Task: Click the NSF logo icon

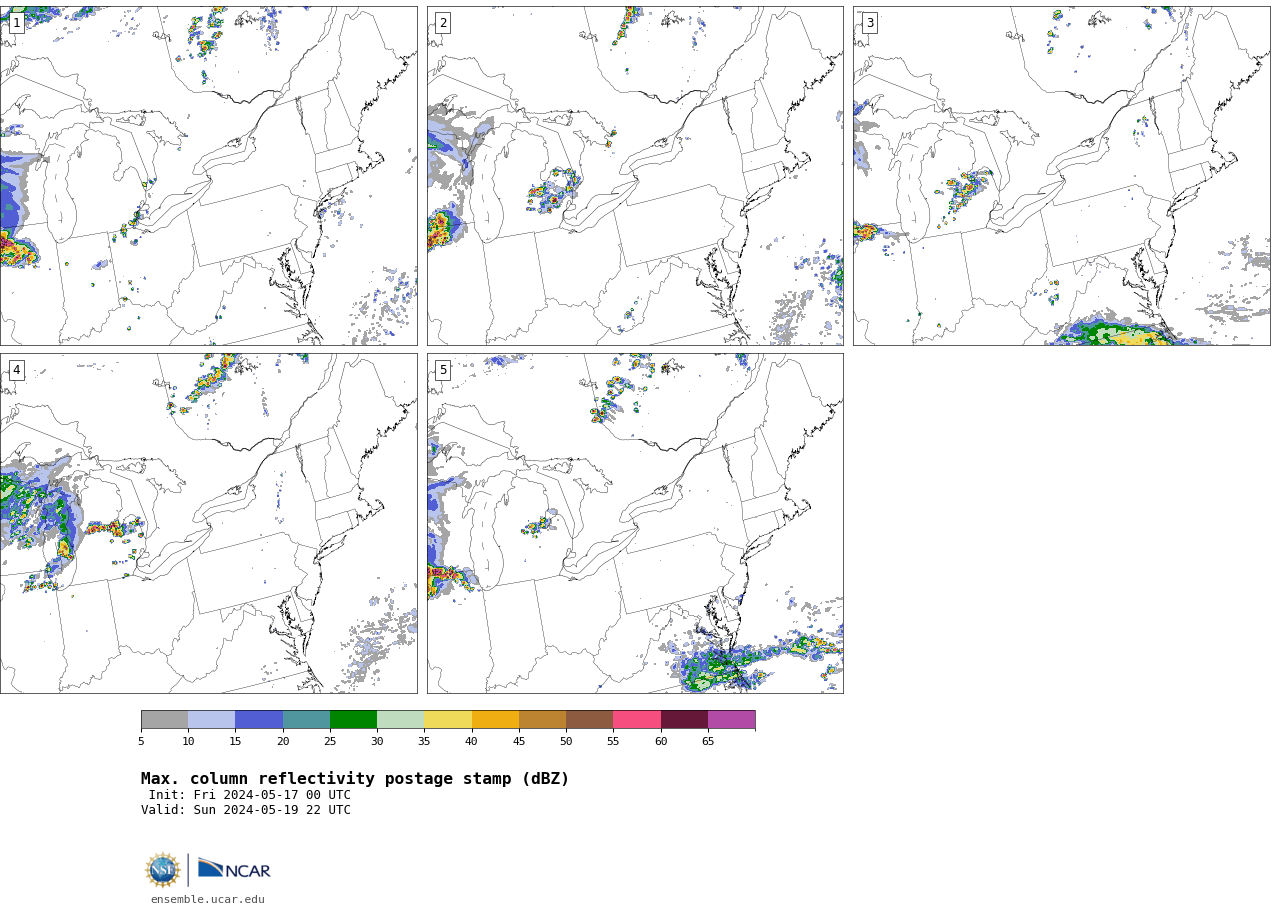Action: coord(162,870)
